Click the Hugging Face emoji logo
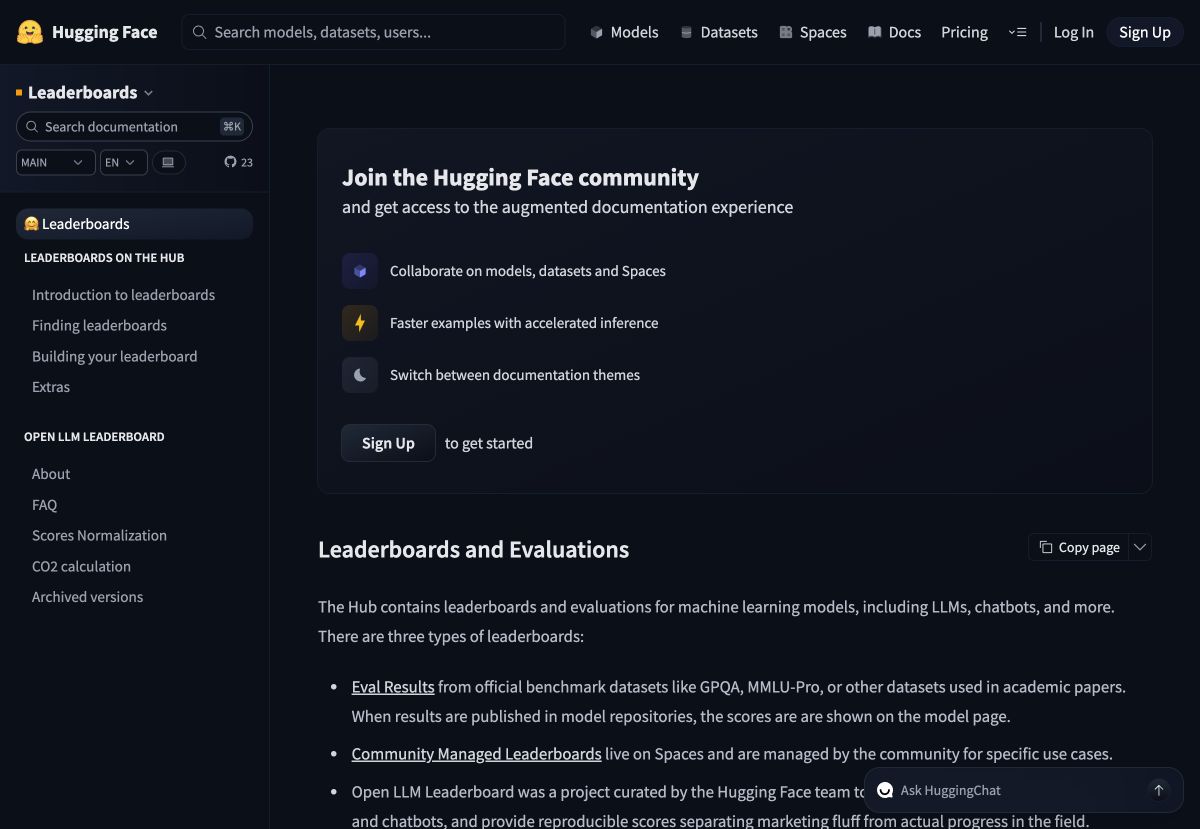 30,32
